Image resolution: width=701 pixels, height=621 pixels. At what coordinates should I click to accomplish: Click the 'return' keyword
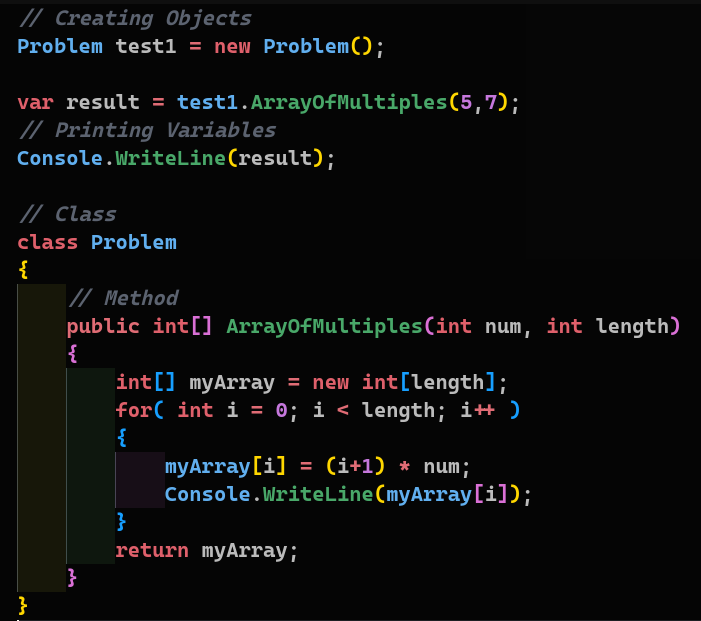[x=152, y=550]
